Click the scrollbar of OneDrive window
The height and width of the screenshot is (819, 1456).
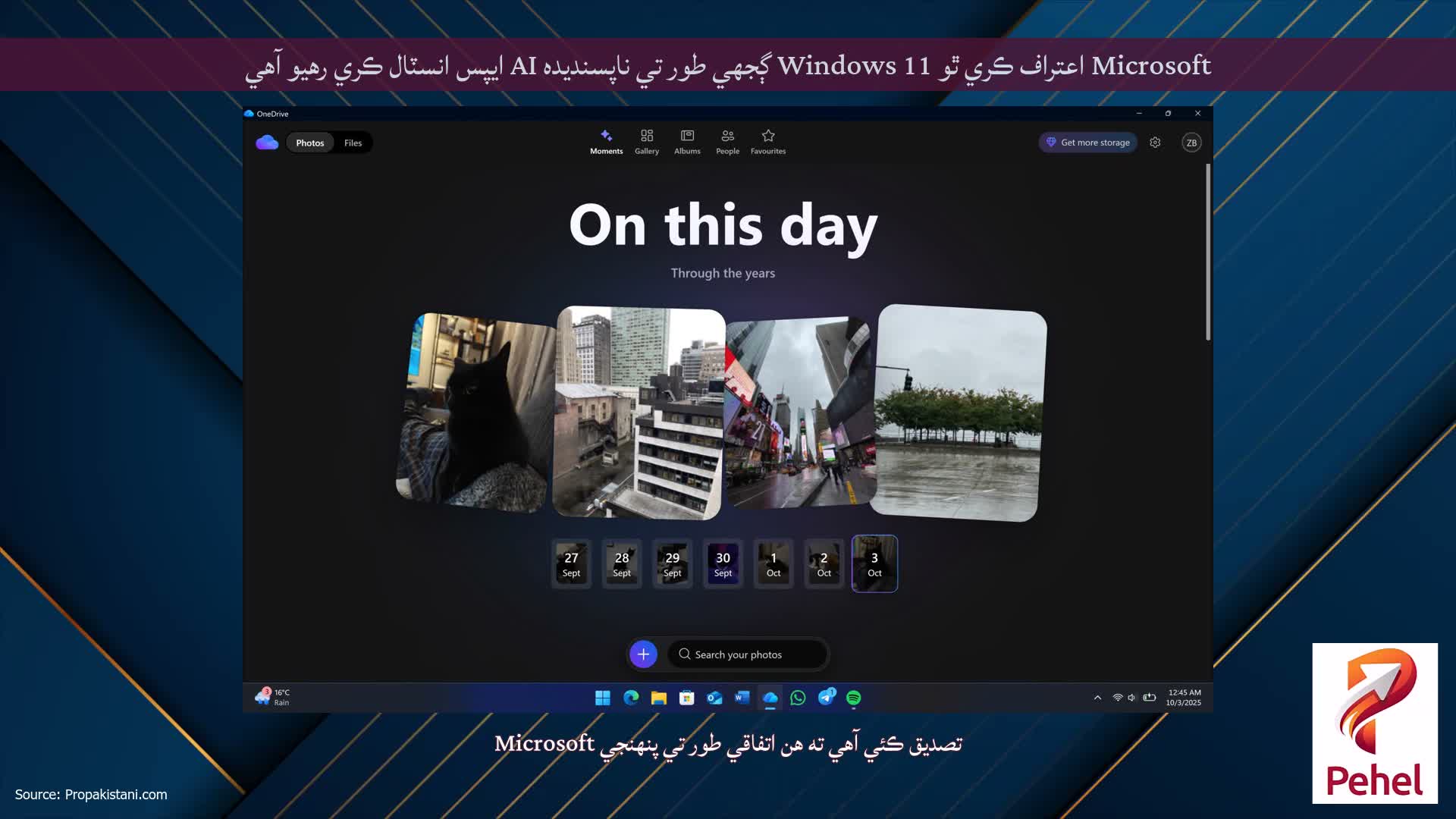point(1208,253)
